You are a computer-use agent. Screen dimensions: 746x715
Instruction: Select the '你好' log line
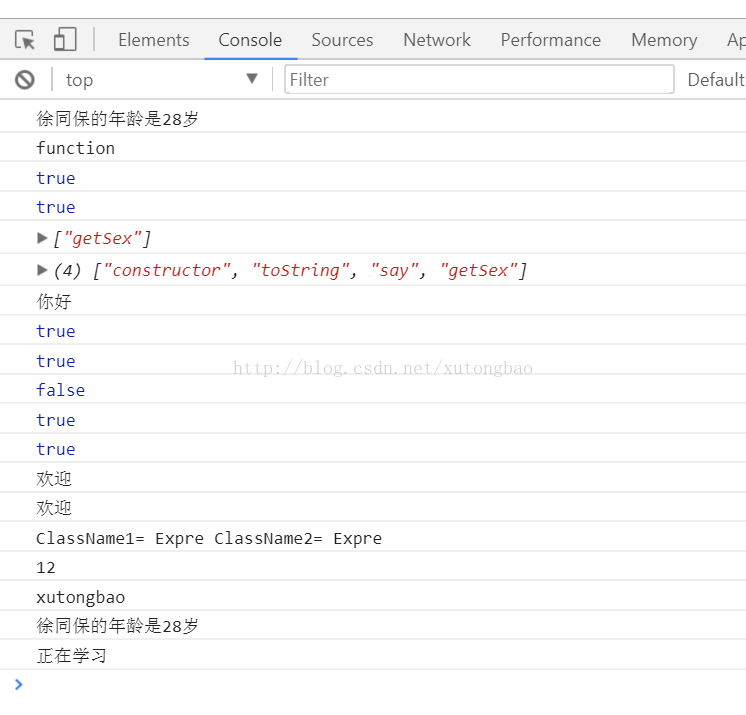coord(373,301)
